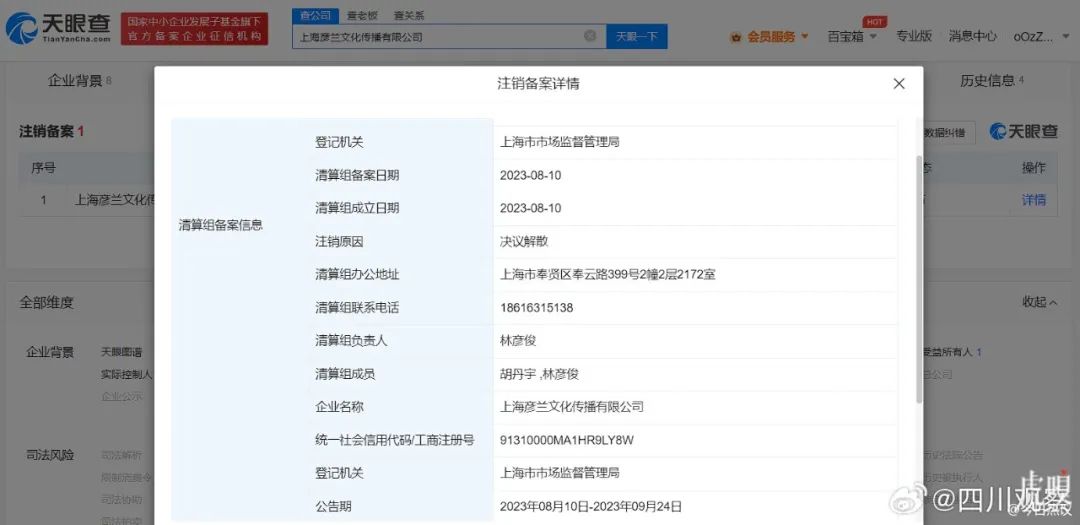Collapse the 全部维度 section with 收起
Screen dimensions: 1080x525
click(1040, 302)
